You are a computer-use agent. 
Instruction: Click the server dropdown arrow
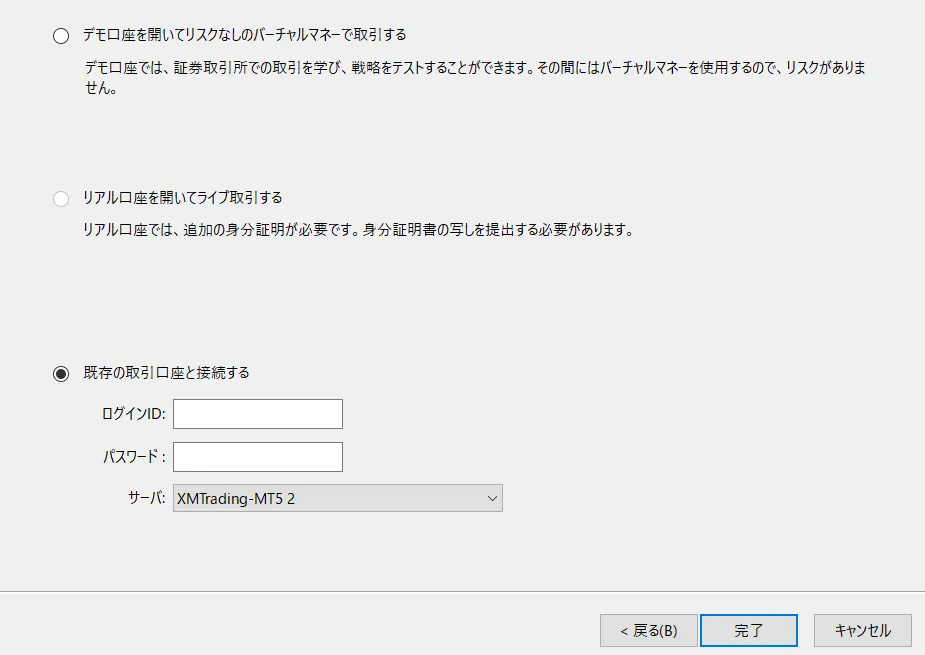point(492,497)
